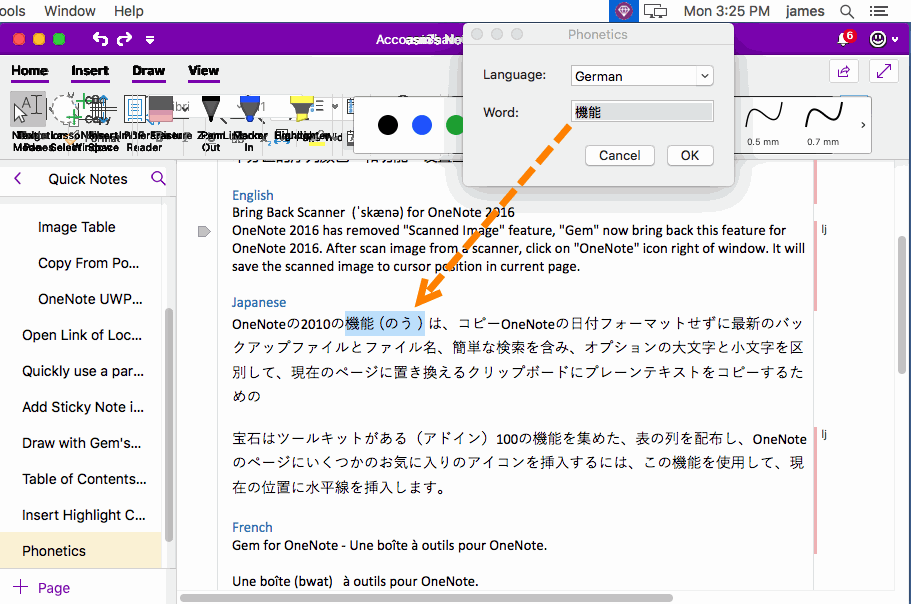Click the page's horizontal scrollbar

point(426,598)
